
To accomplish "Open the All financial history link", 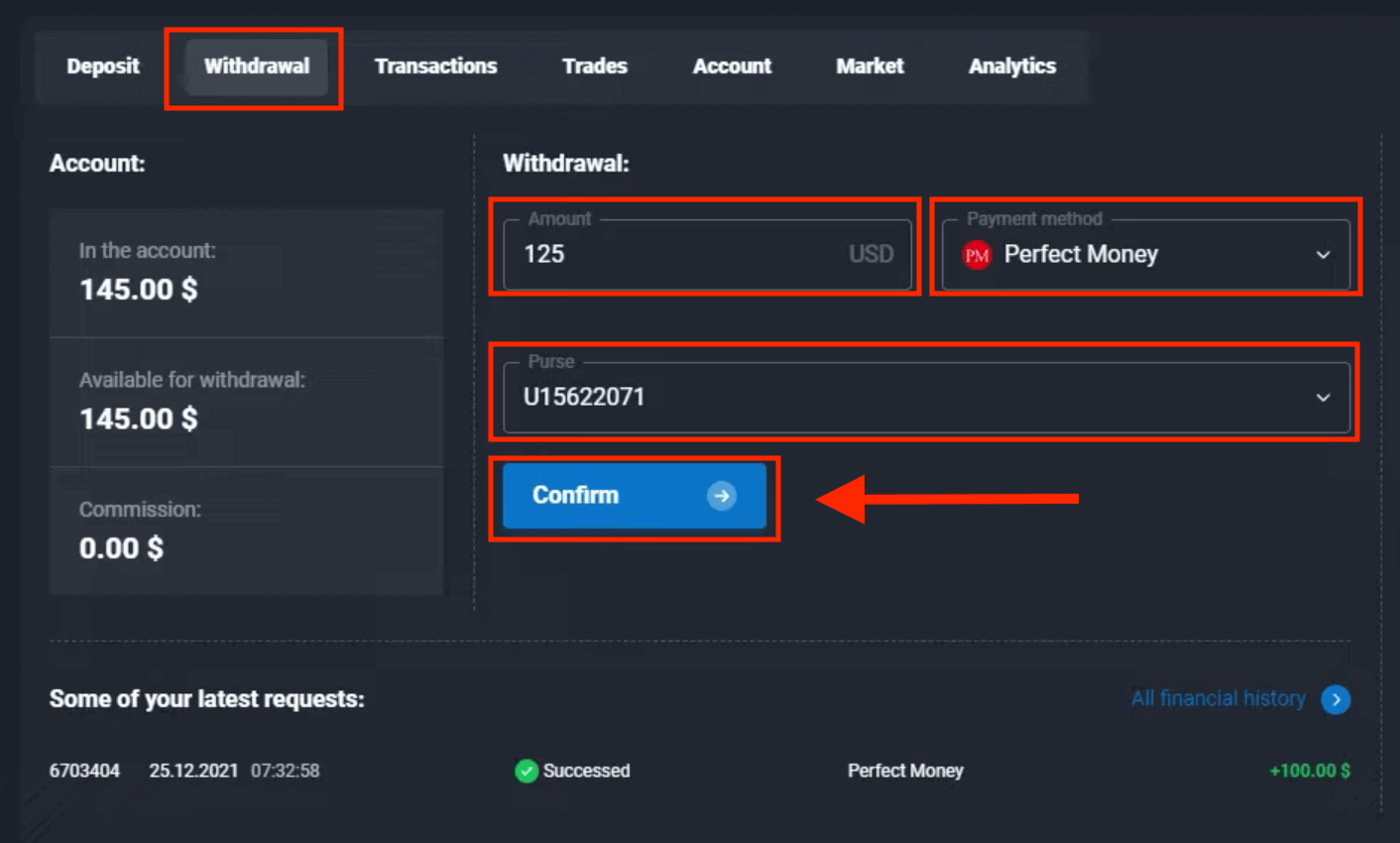I will point(1218,699).
